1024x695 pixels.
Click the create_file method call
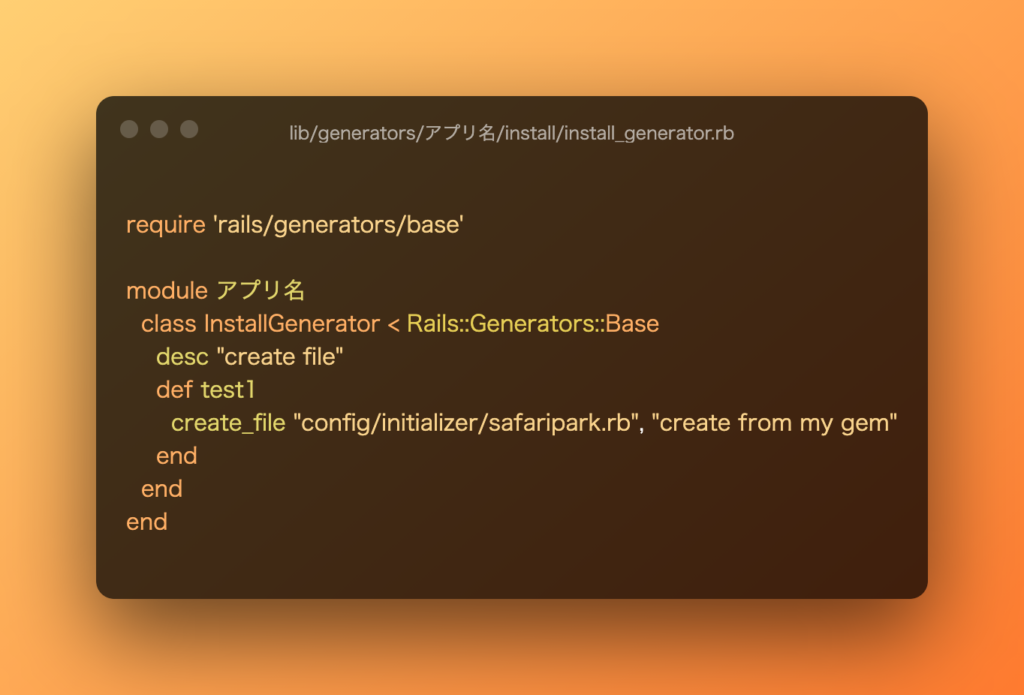click(227, 423)
